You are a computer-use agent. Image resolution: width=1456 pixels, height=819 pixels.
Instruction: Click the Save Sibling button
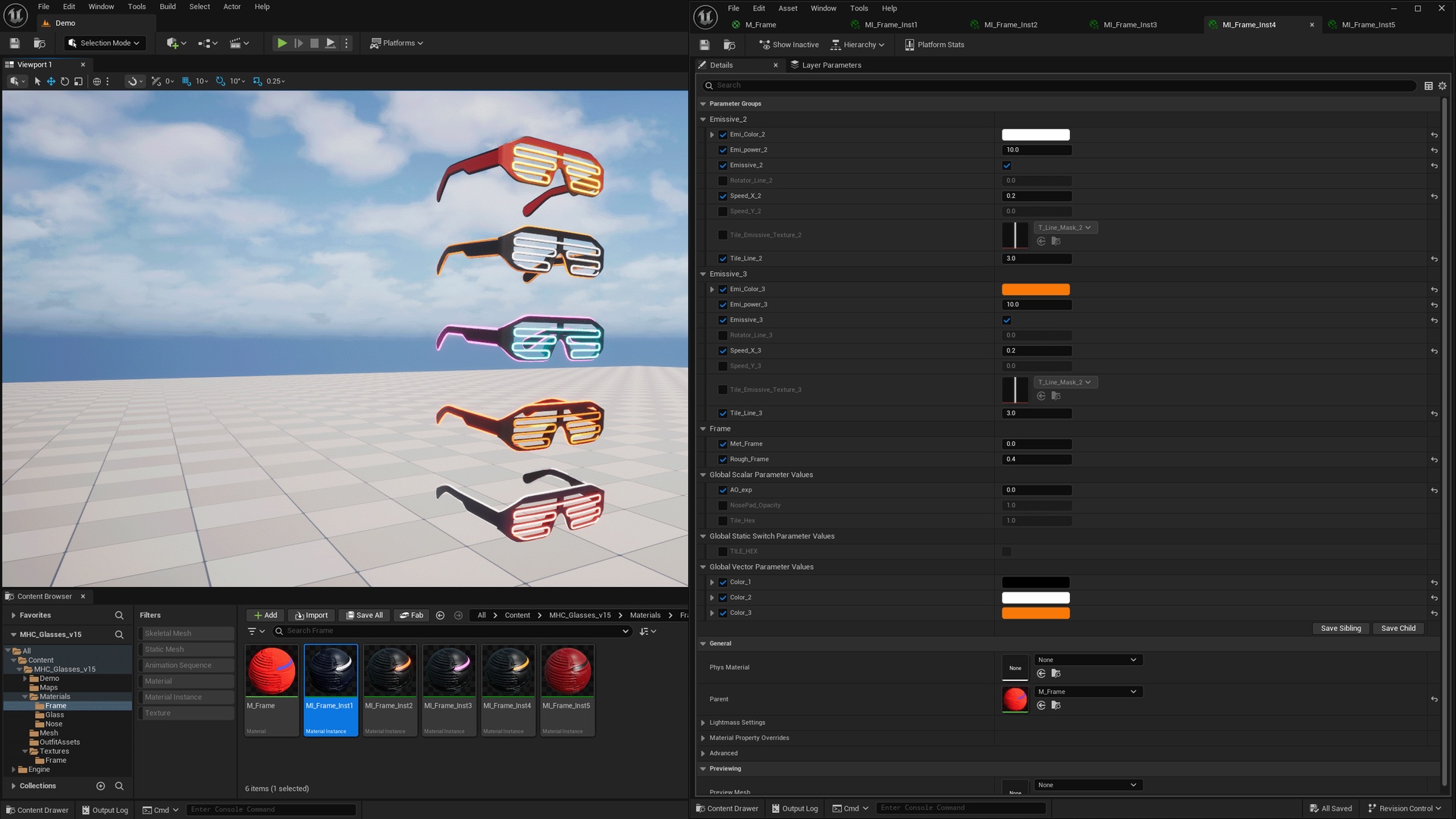tap(1341, 628)
